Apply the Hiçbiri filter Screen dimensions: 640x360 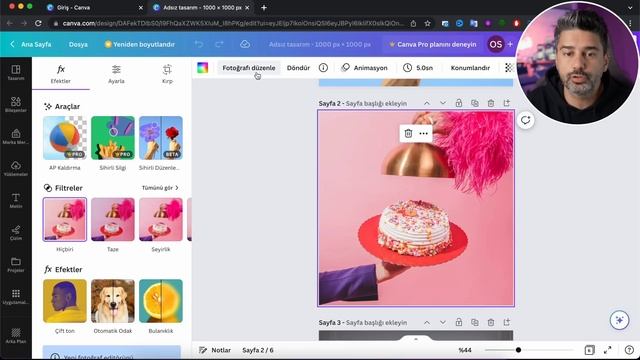click(x=65, y=220)
